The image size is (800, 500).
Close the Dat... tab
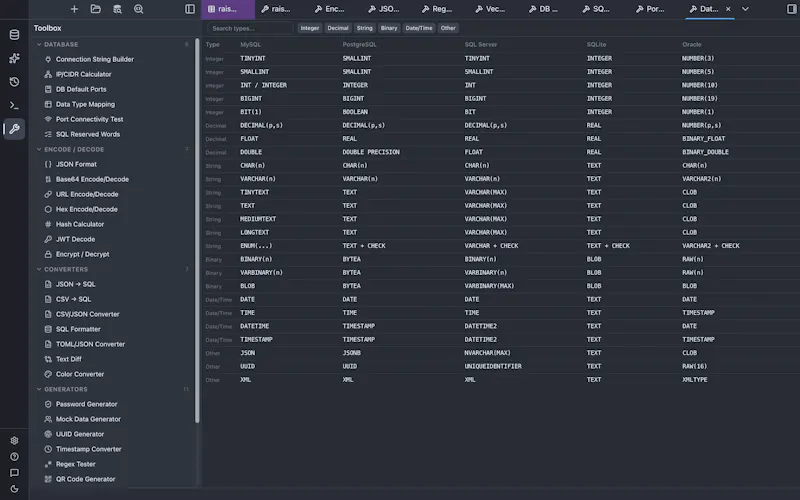(x=728, y=9)
